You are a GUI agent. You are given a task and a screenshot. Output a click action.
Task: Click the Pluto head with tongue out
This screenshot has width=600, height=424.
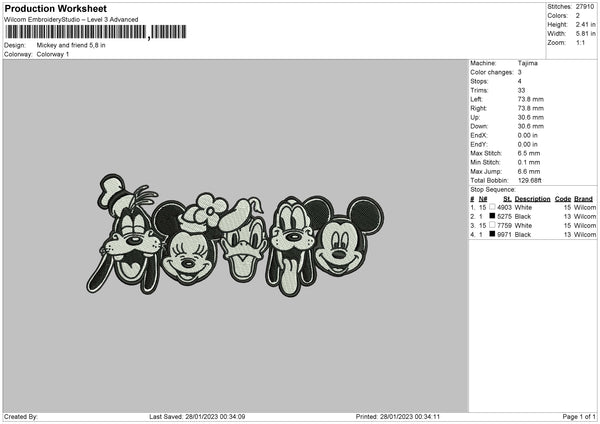click(291, 246)
